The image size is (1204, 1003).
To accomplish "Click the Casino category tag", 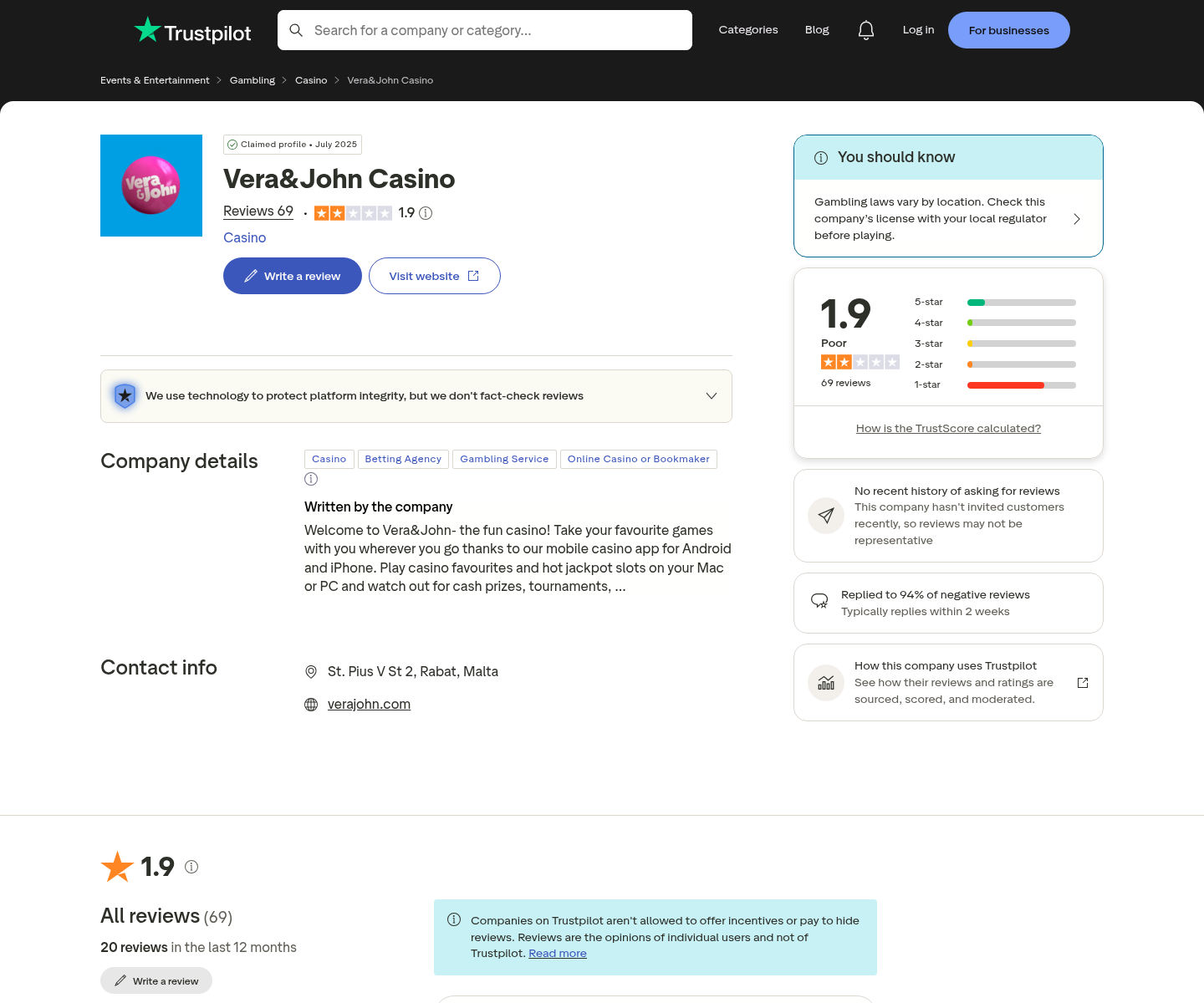I will [x=329, y=460].
